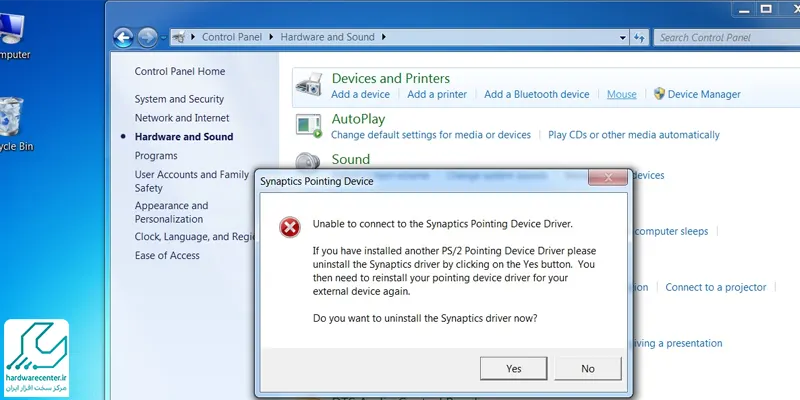
Task: Click Add a printer link
Action: pyautogui.click(x=437, y=94)
